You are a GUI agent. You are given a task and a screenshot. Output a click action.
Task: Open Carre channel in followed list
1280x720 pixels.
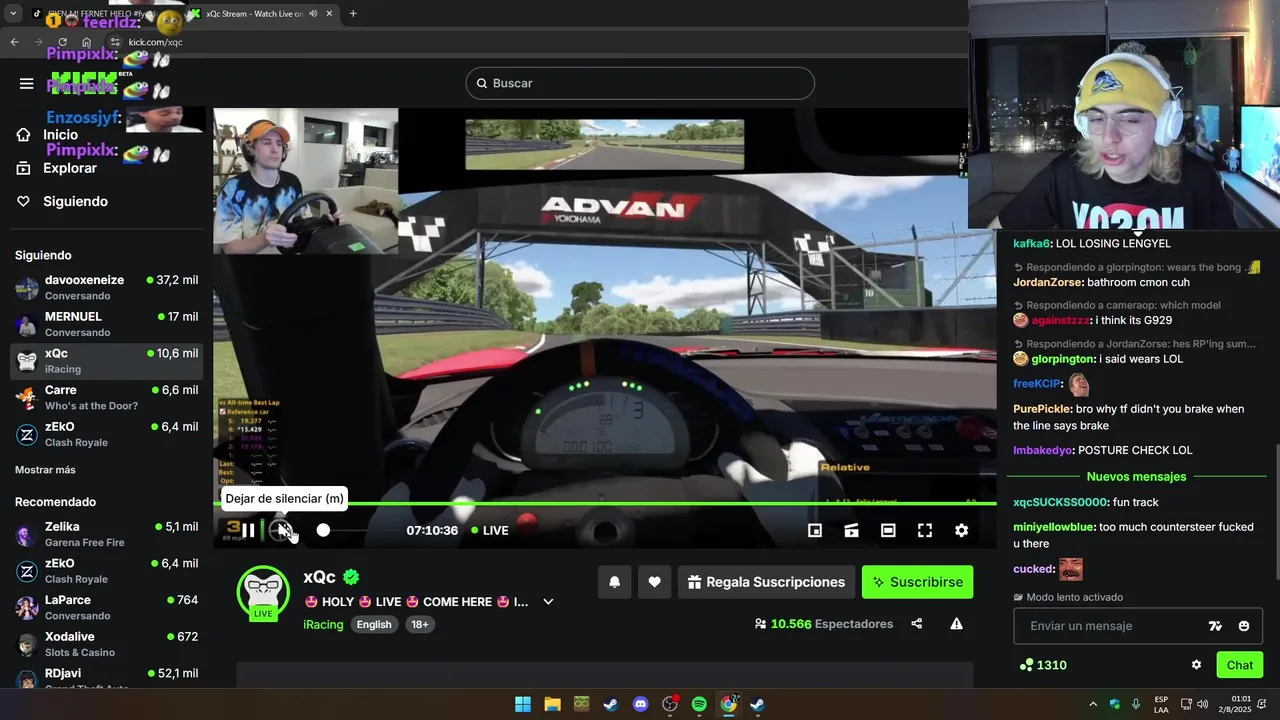pyautogui.click(x=106, y=397)
